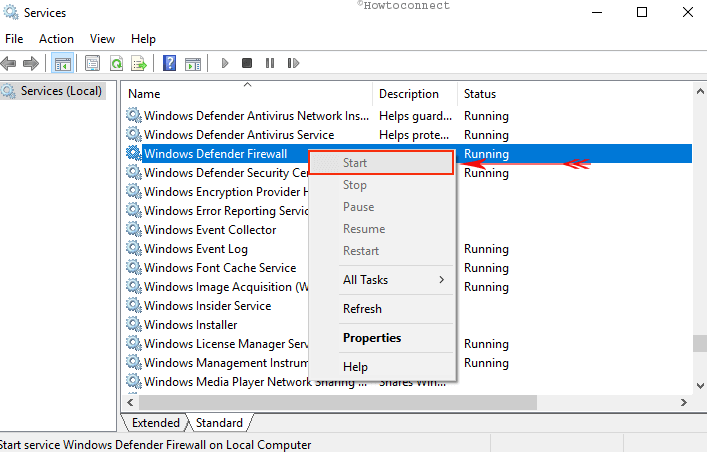Viewport: 707px width, 452px height.
Task: Click the horizontal scrollbar thumb
Action: 338,402
